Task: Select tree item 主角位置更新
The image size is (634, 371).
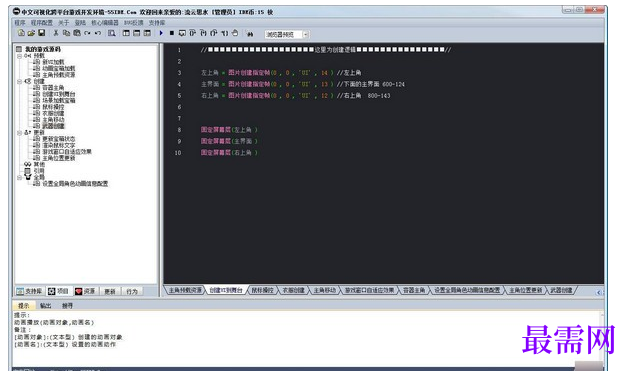Action: pyautogui.click(x=59, y=158)
